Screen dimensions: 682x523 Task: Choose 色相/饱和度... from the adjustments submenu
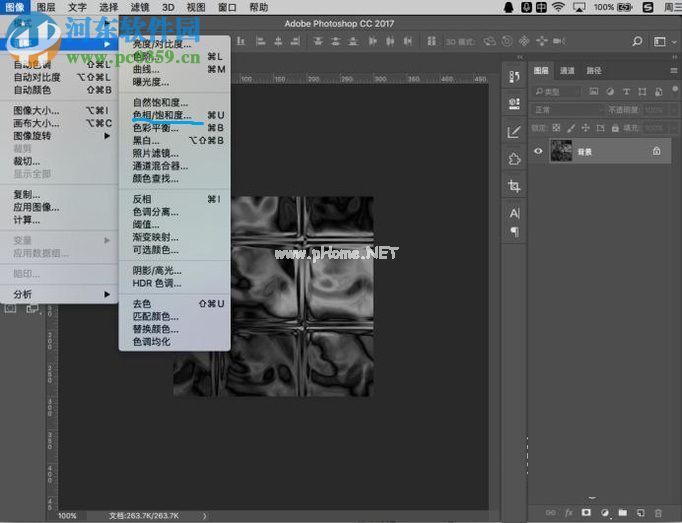point(162,115)
